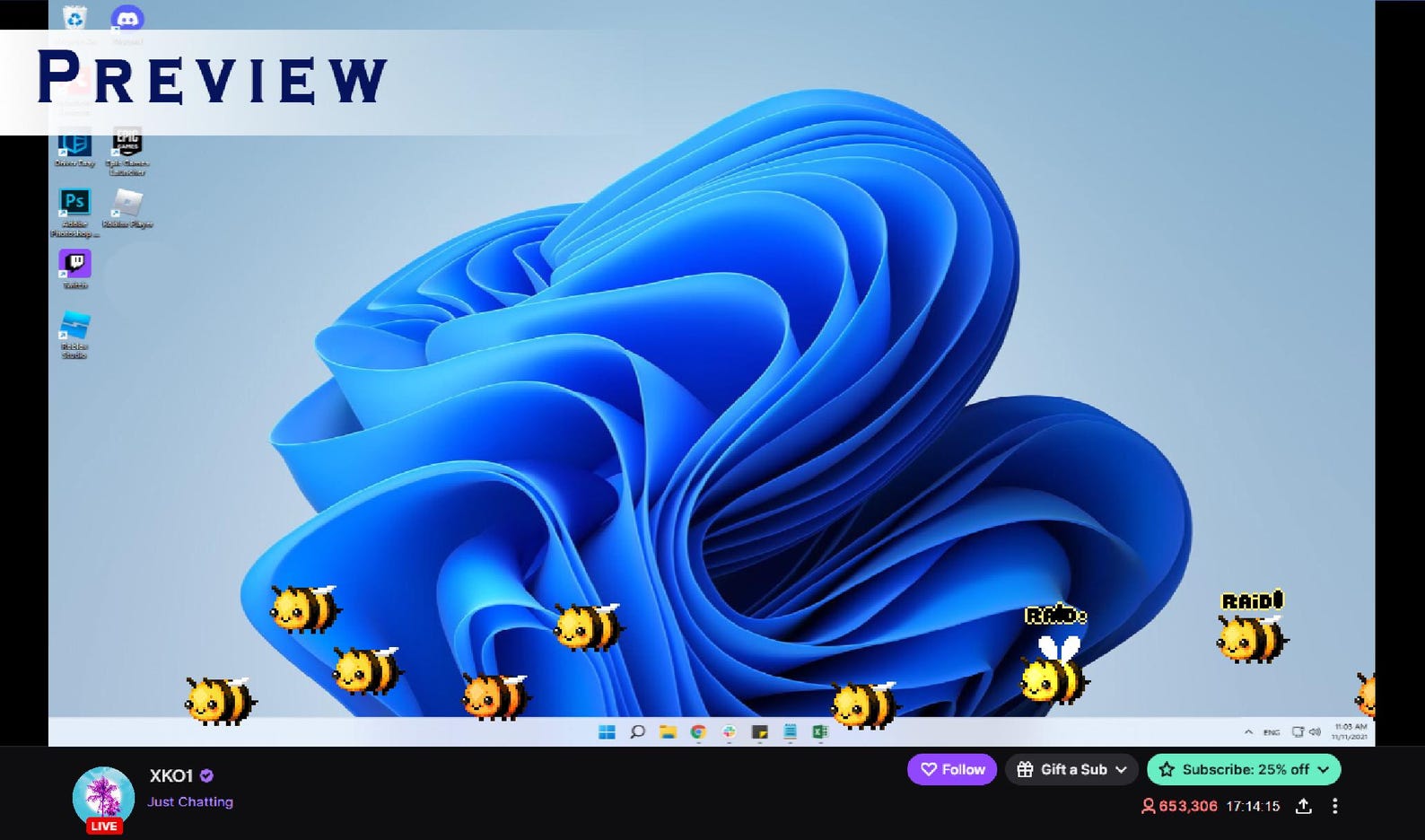This screenshot has height=840, width=1425.
Task: Switch the ENG input language indicator
Action: 1272,732
